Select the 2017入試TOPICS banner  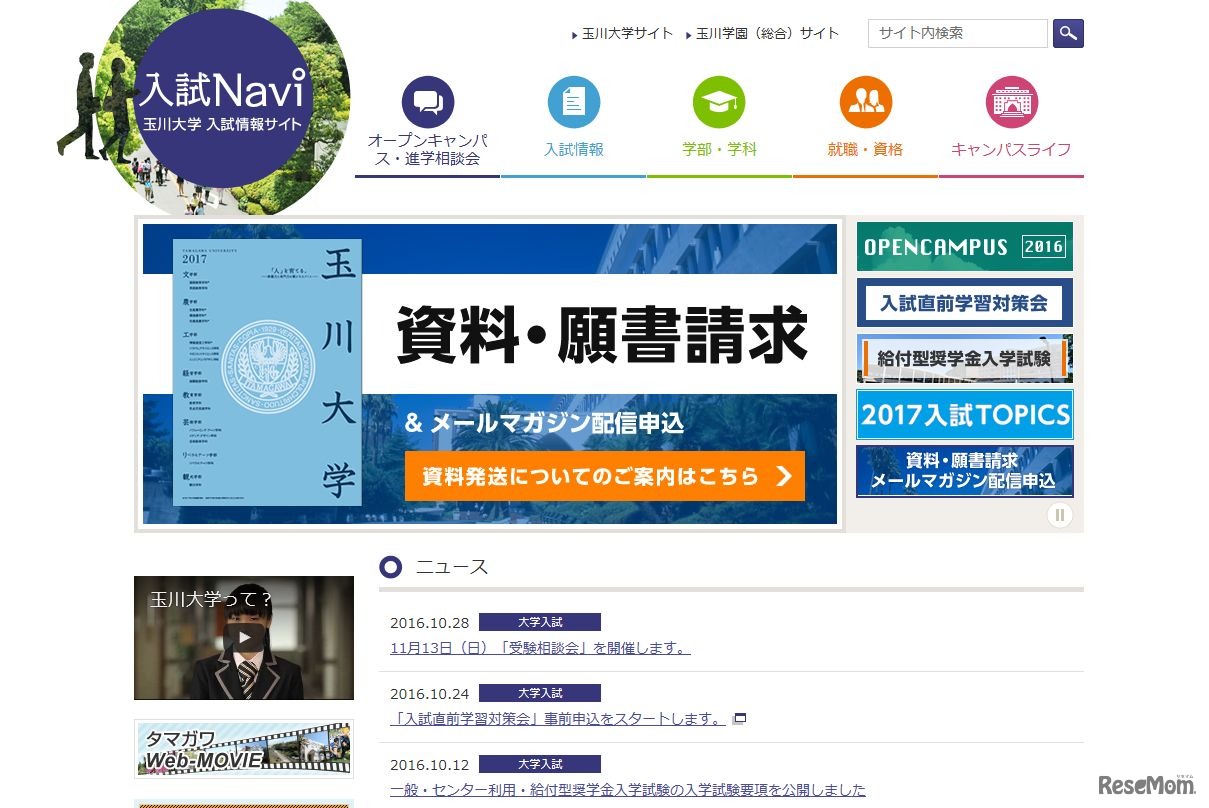coord(964,414)
